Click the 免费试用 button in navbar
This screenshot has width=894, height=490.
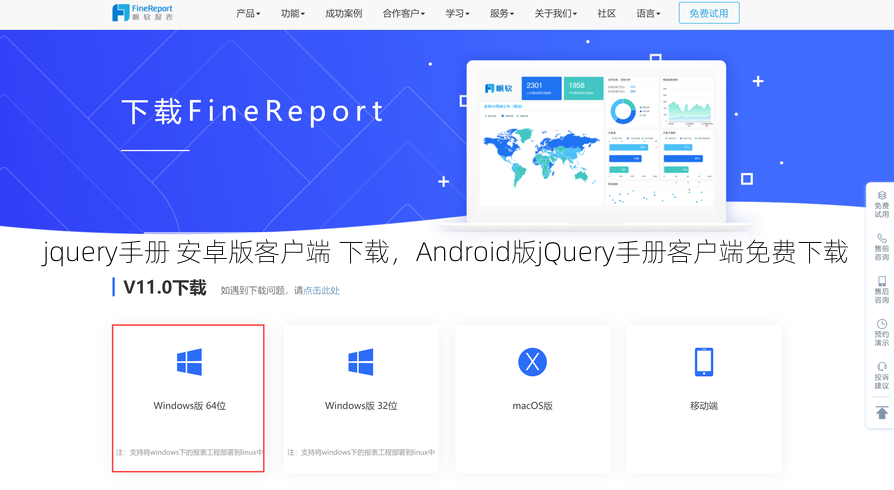[x=709, y=13]
